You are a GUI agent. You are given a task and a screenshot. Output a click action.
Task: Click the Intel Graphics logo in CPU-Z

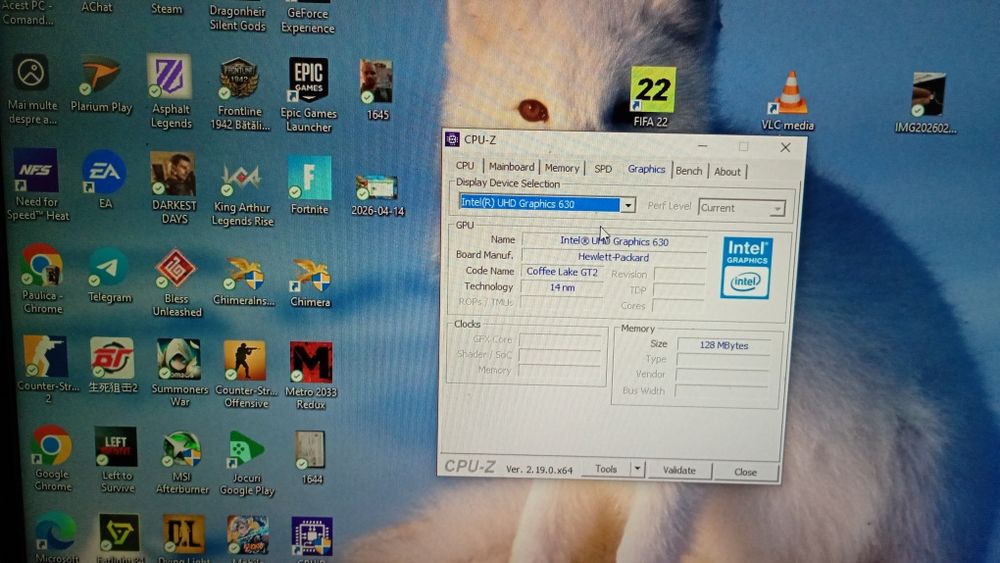[746, 267]
